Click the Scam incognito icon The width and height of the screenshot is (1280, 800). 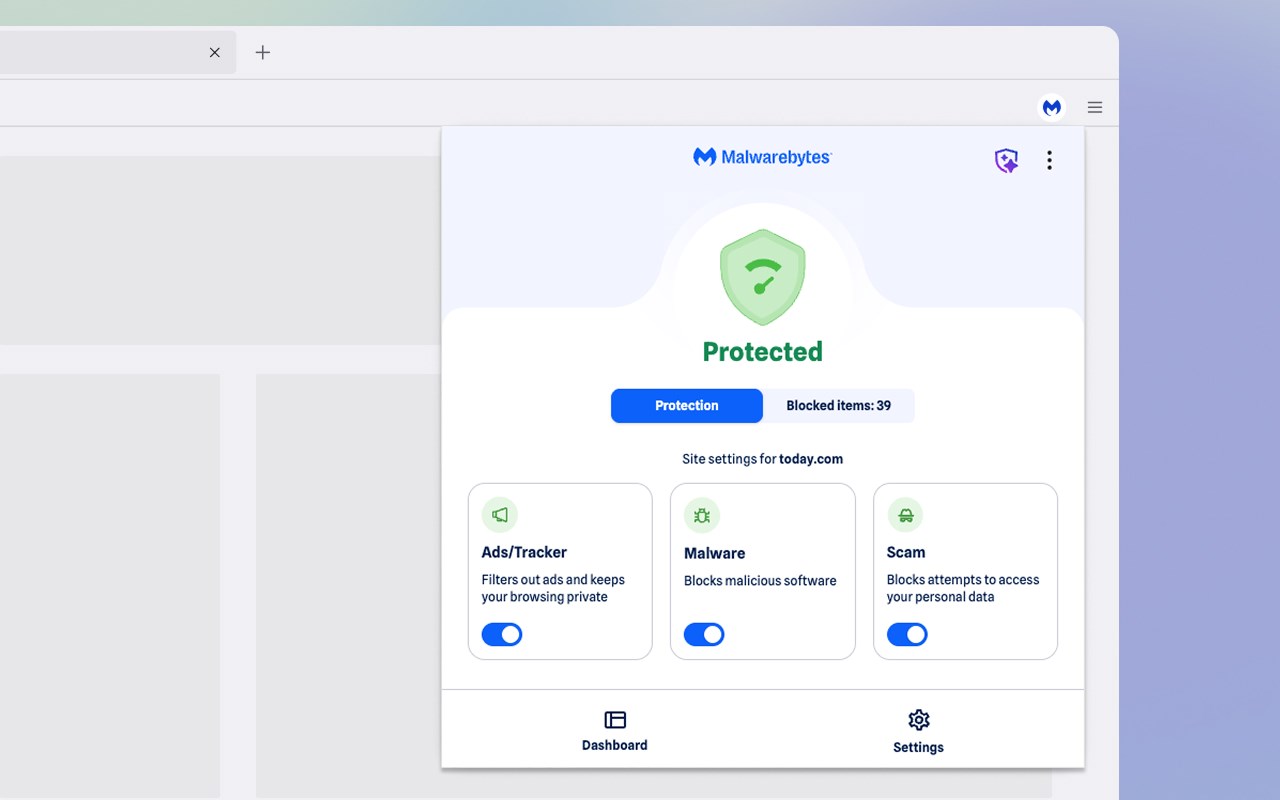(905, 515)
